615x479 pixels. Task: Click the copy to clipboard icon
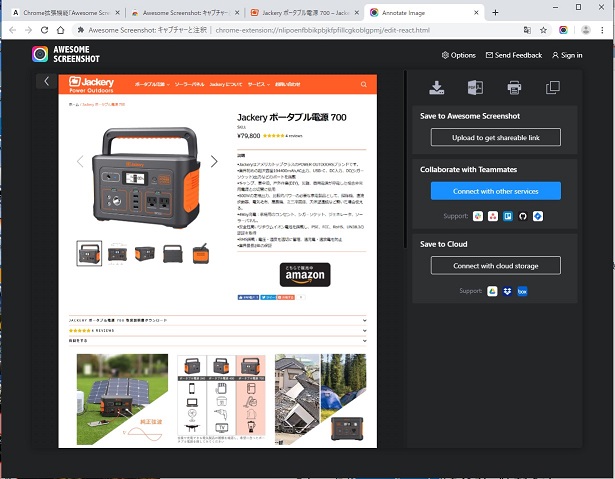click(553, 87)
